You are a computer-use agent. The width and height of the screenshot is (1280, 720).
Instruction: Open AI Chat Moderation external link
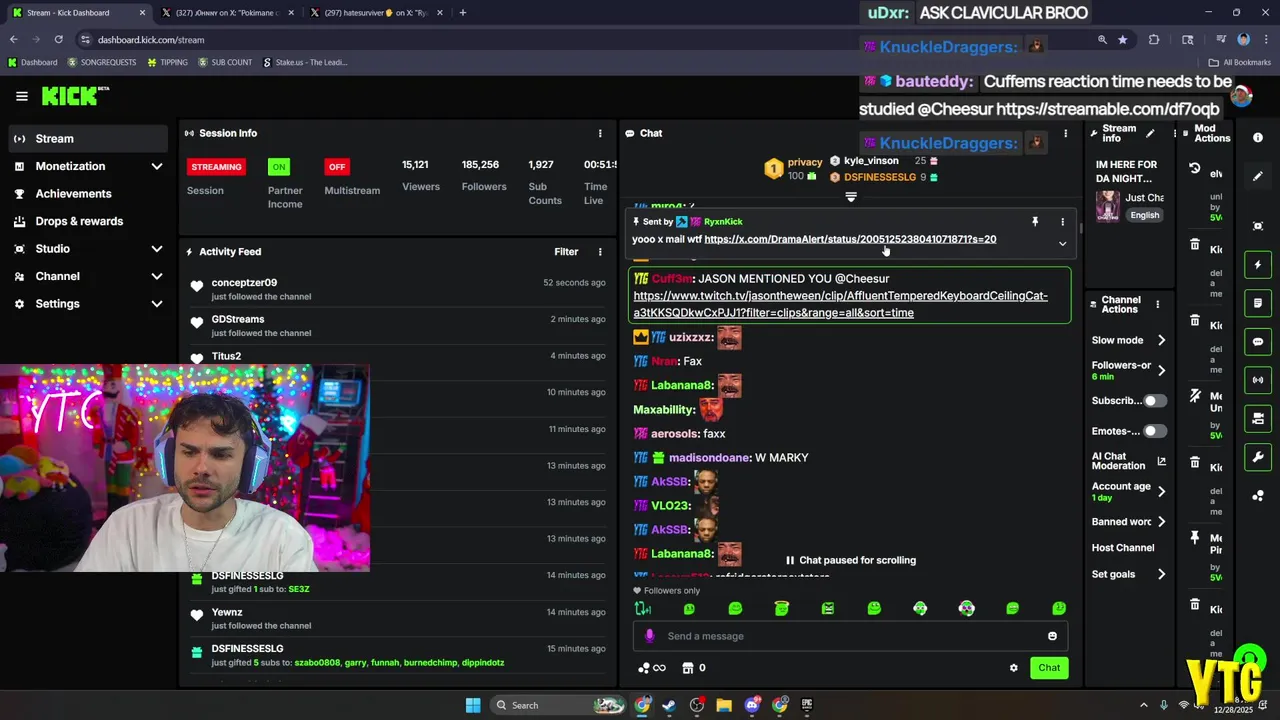tap(1161, 461)
